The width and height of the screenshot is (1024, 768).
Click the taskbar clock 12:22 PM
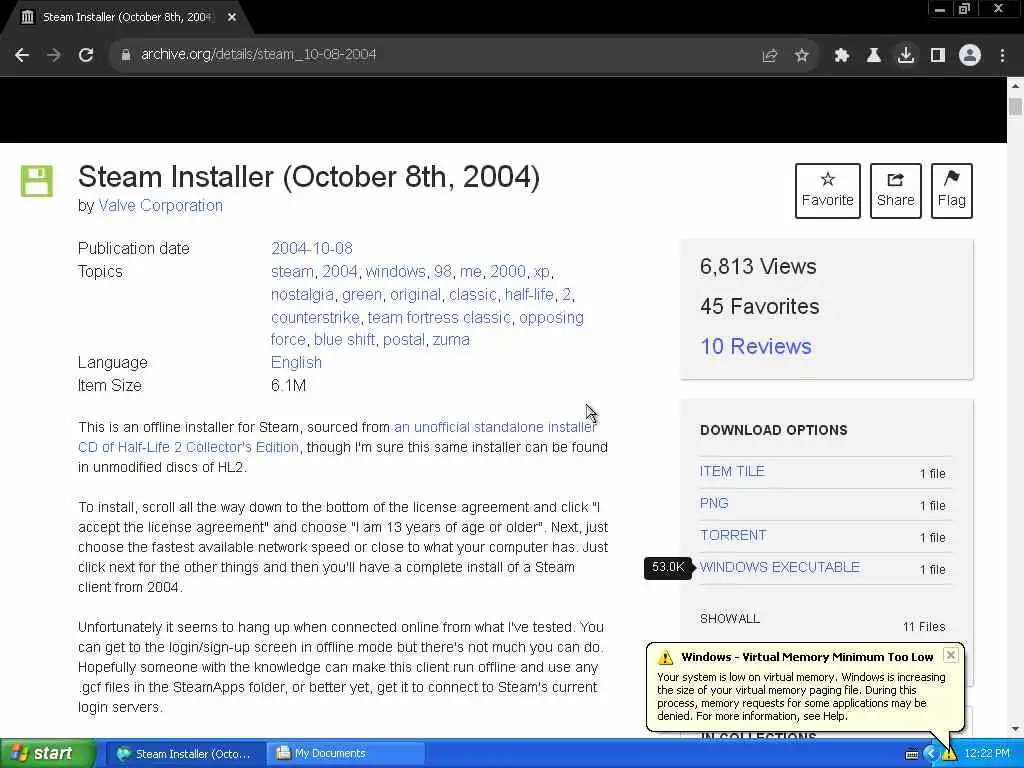(987, 754)
